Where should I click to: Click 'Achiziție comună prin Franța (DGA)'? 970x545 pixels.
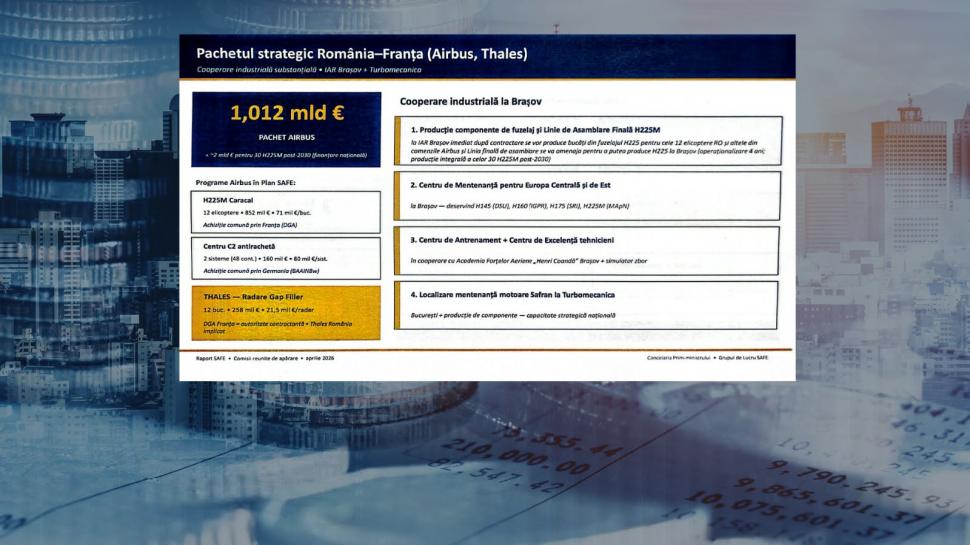tap(250, 225)
